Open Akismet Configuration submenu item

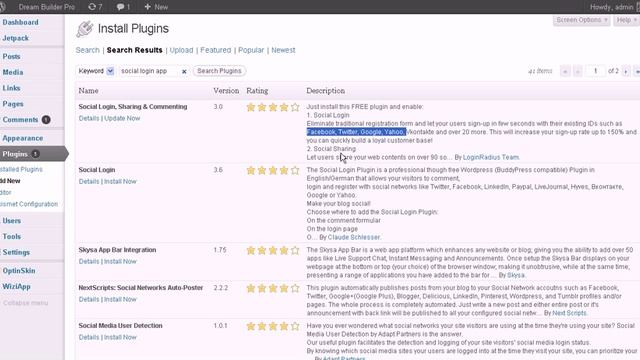(x=29, y=204)
